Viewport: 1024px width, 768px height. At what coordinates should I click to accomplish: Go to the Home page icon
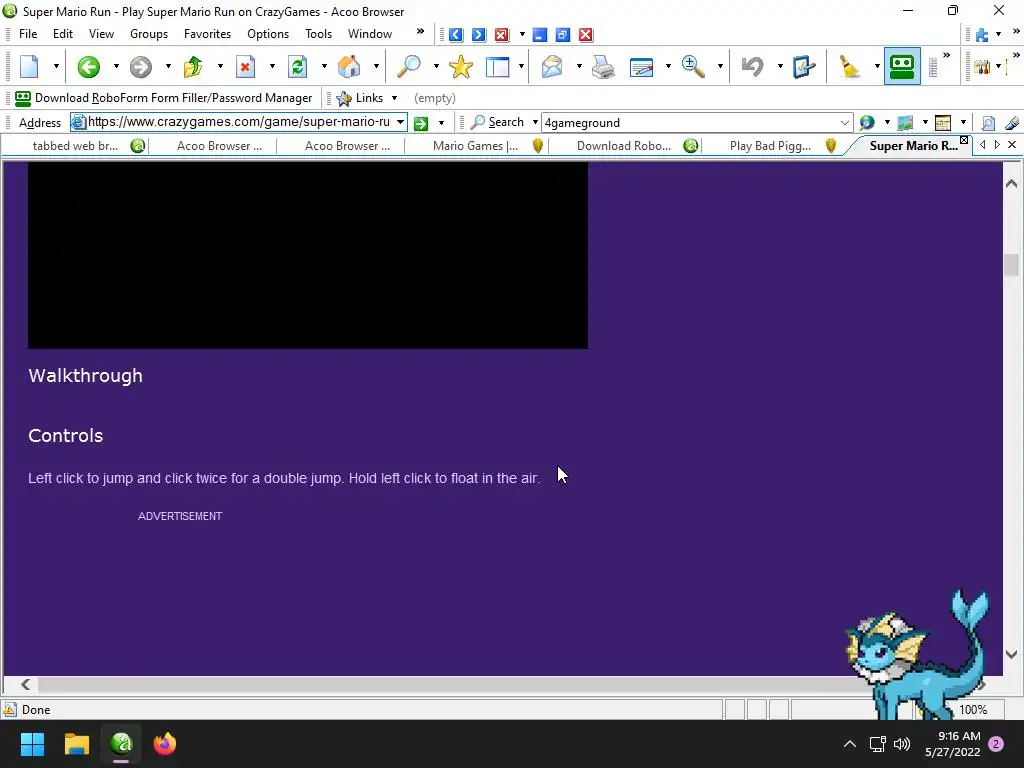(349, 67)
